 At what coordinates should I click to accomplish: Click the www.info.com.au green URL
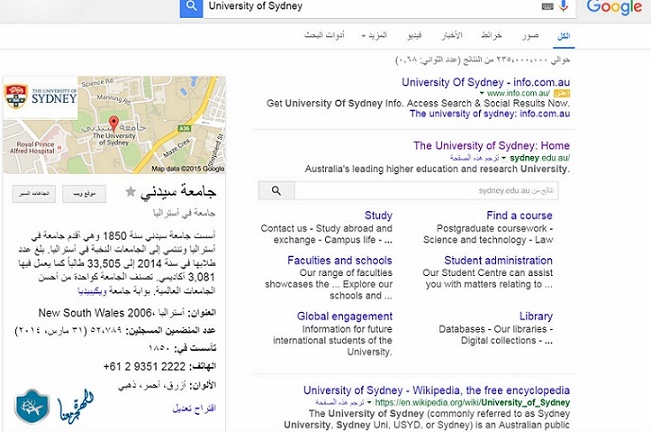click(518, 93)
